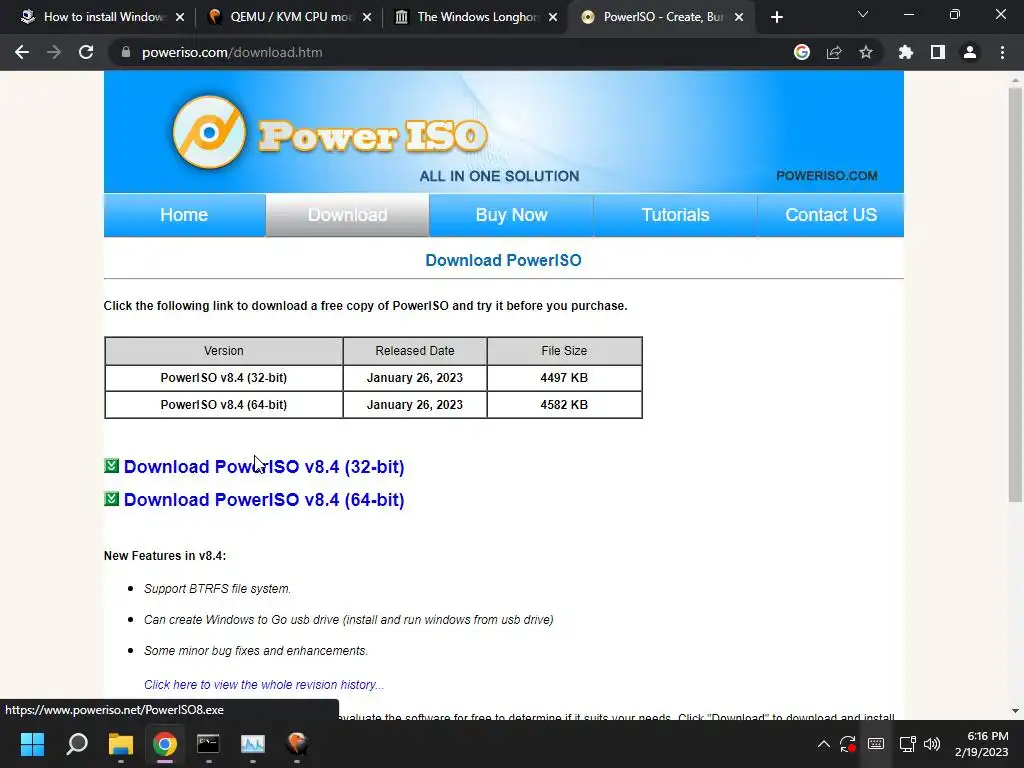Open the Buy Now navigation item
This screenshot has height=768, width=1024.
coord(511,215)
